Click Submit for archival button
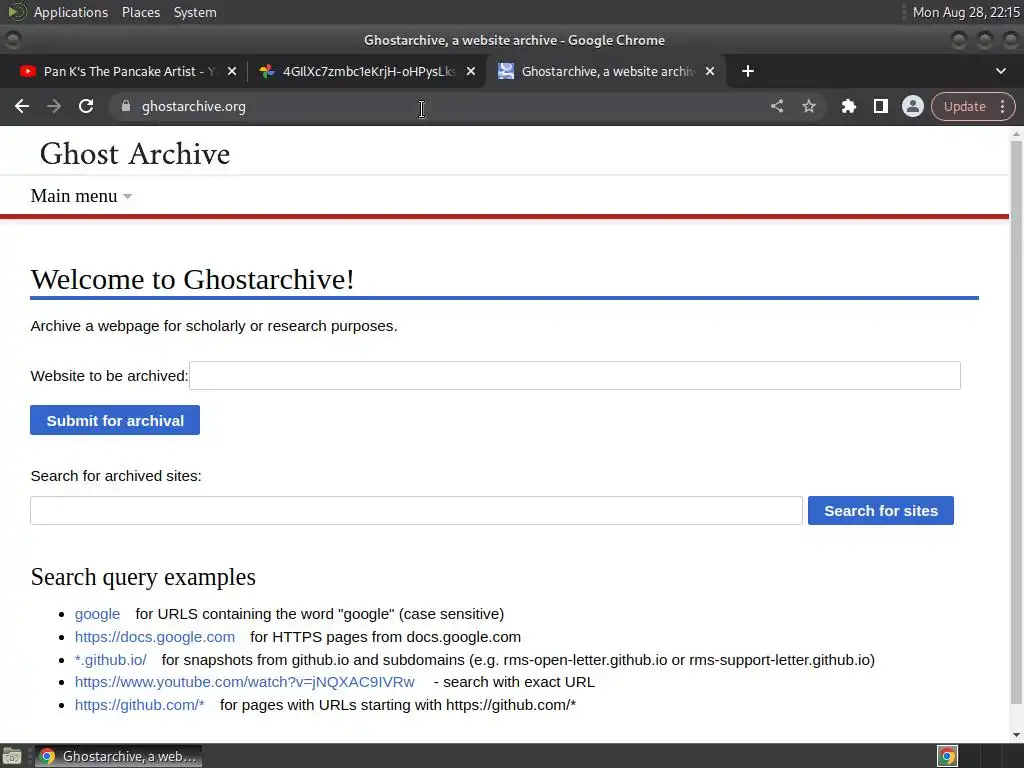1024x768 pixels. pyautogui.click(x=115, y=421)
